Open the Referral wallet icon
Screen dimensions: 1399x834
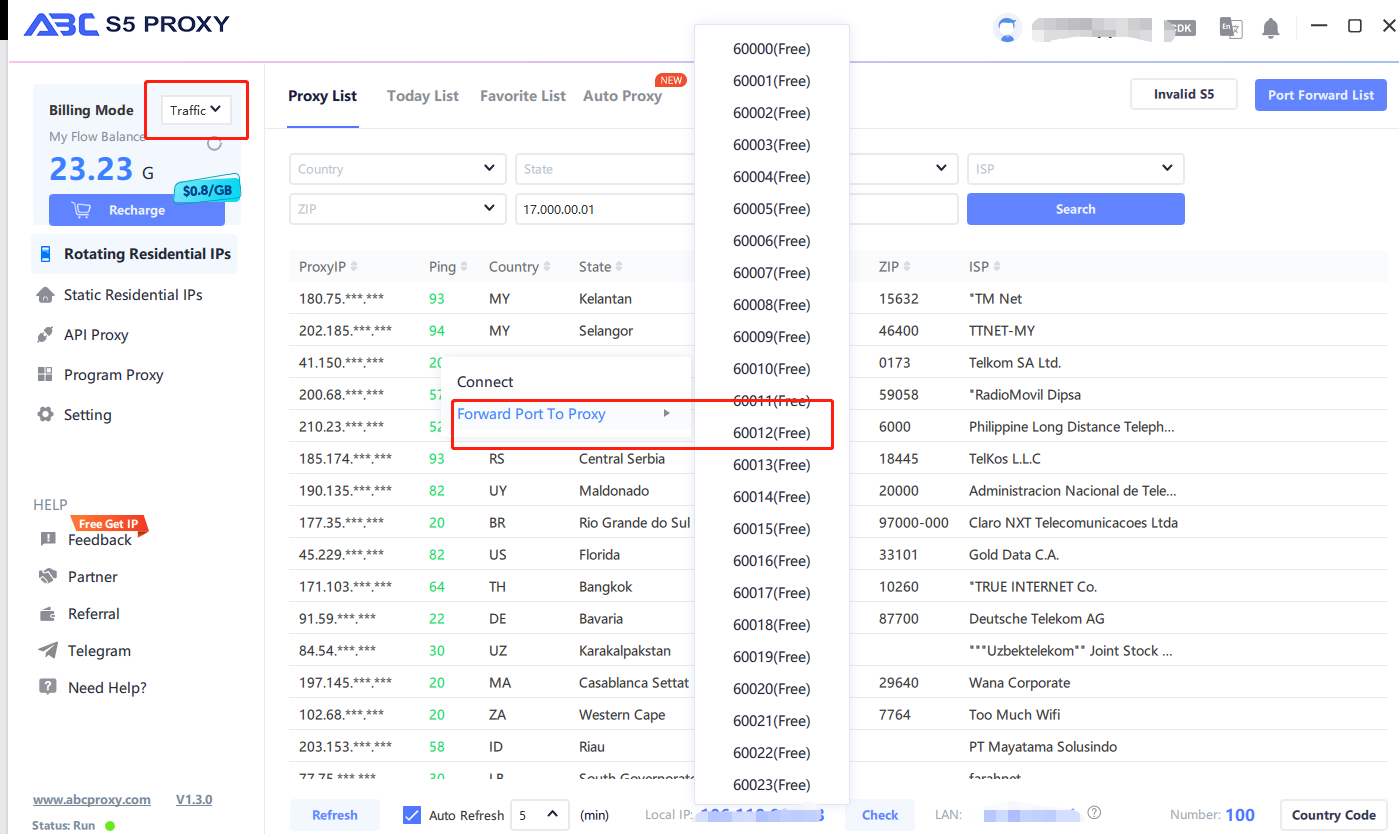48,614
